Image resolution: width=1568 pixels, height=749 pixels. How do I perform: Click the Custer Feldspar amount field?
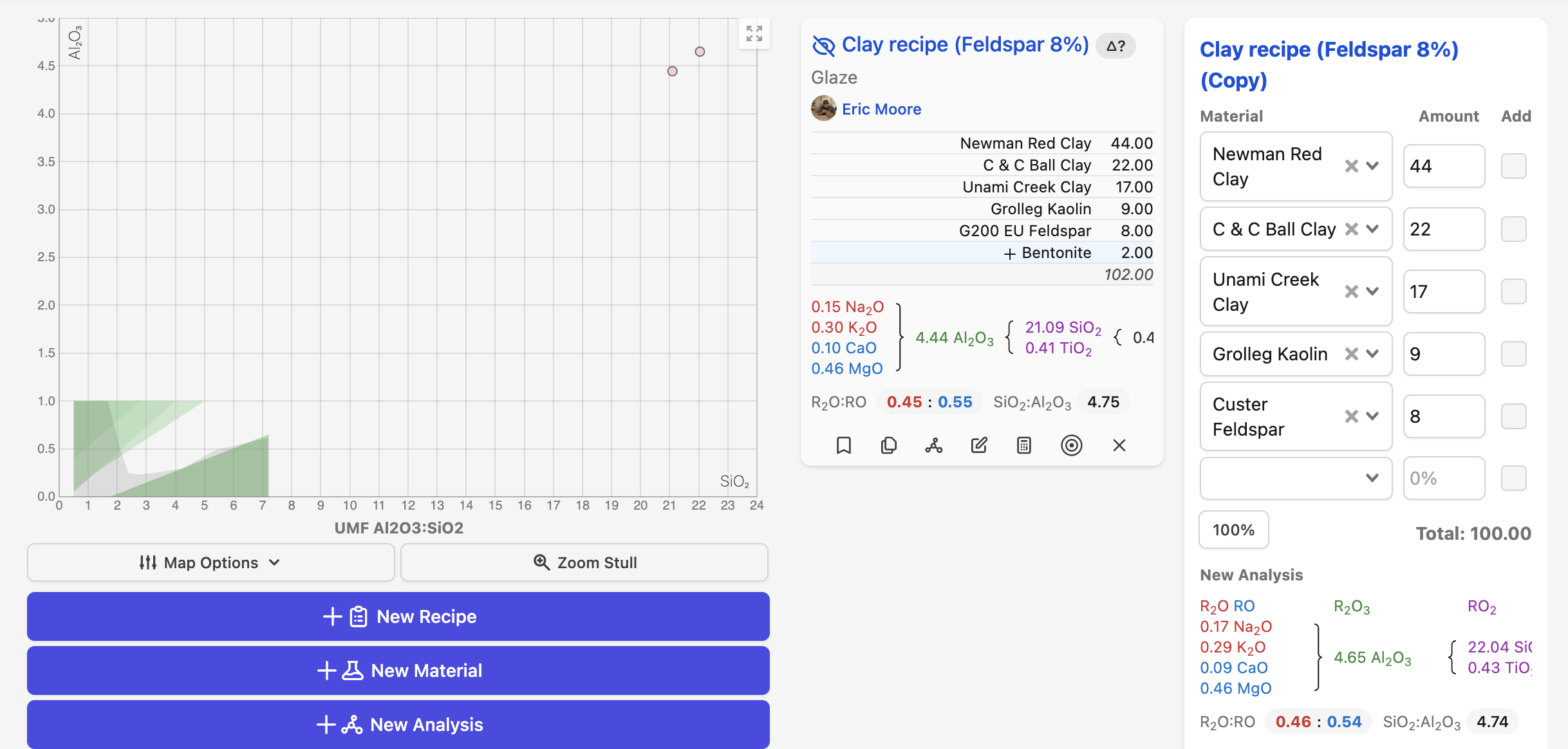click(1443, 416)
